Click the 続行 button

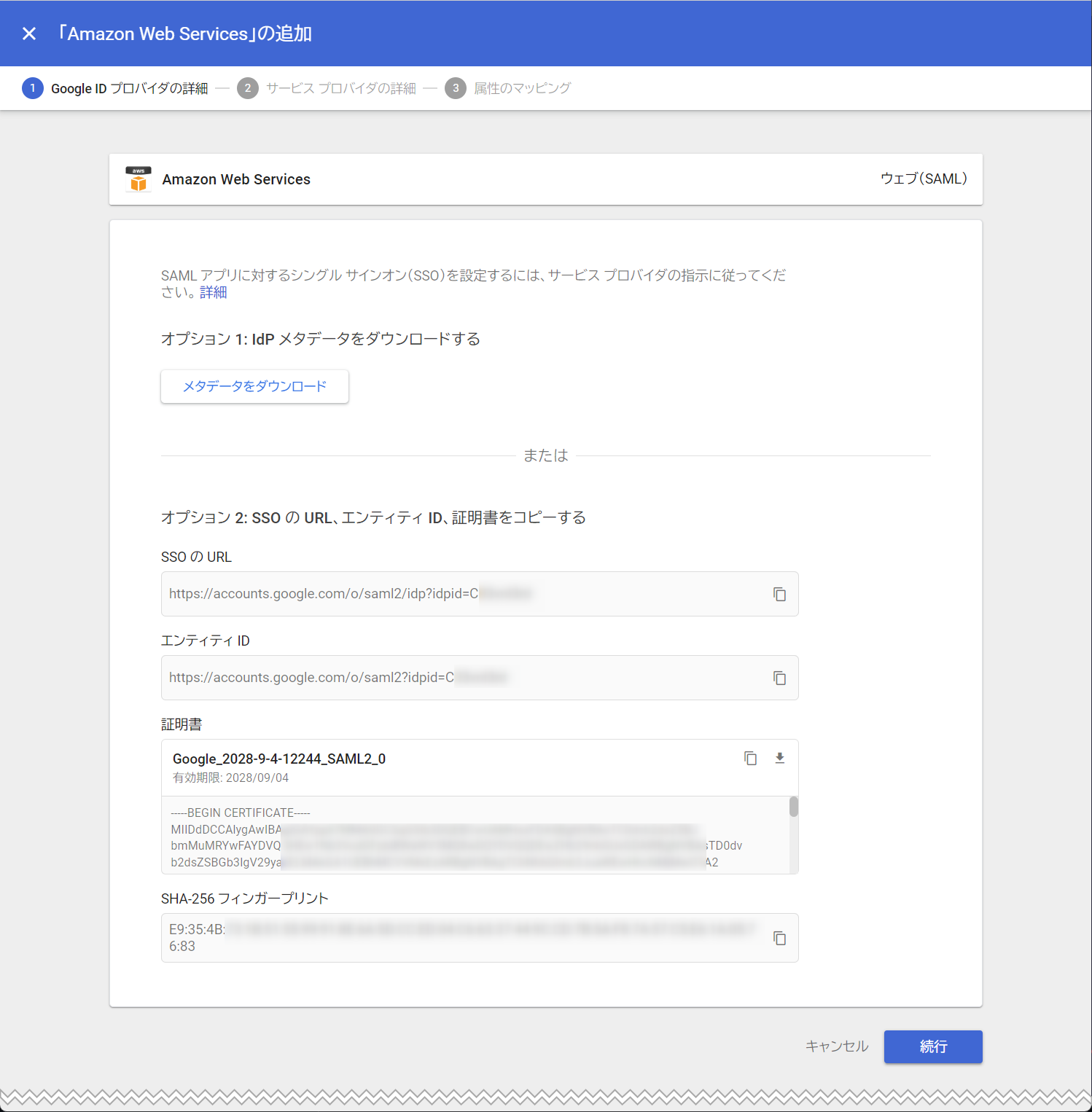pos(933,1046)
